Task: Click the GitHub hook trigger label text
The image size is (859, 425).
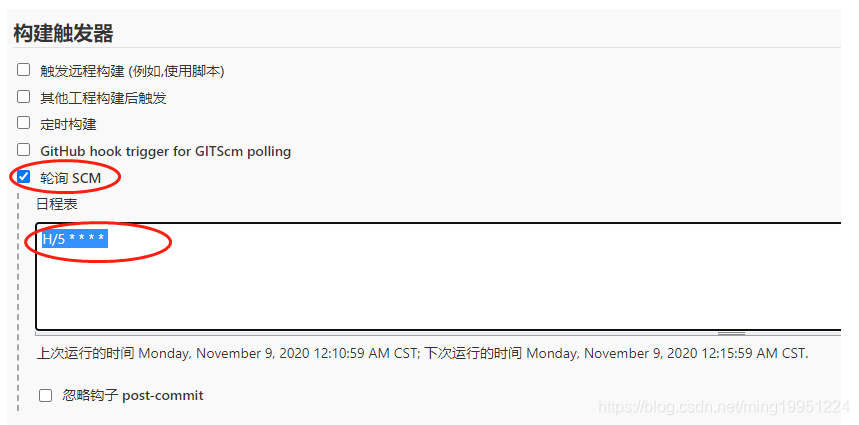Action: [x=165, y=151]
